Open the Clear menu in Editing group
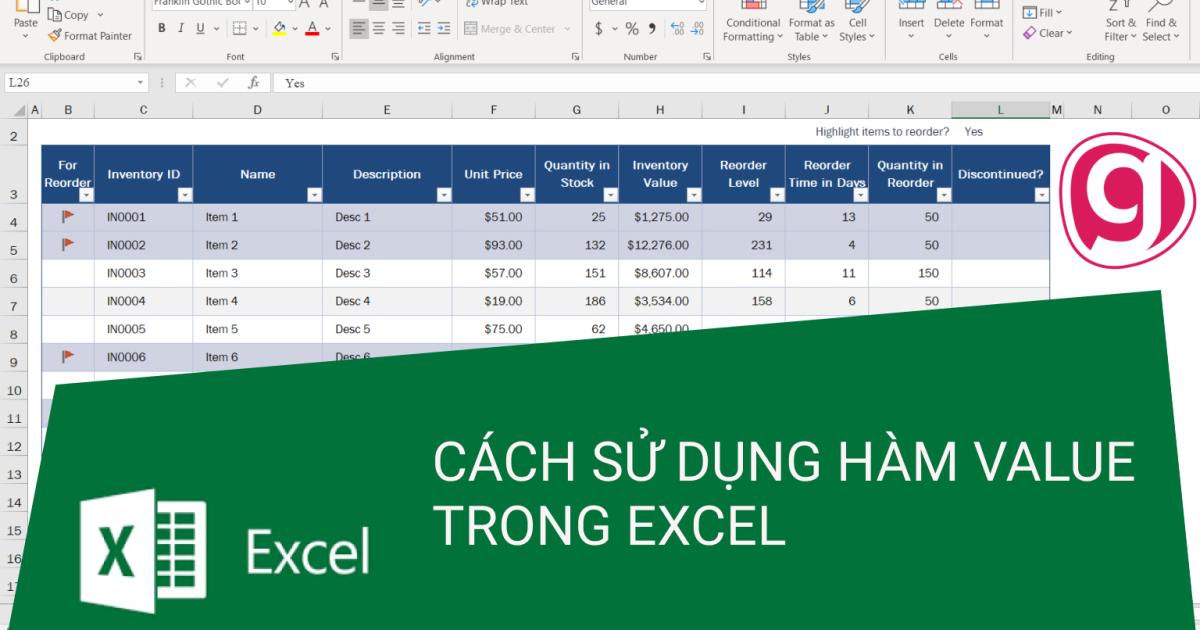 pyautogui.click(x=1050, y=33)
